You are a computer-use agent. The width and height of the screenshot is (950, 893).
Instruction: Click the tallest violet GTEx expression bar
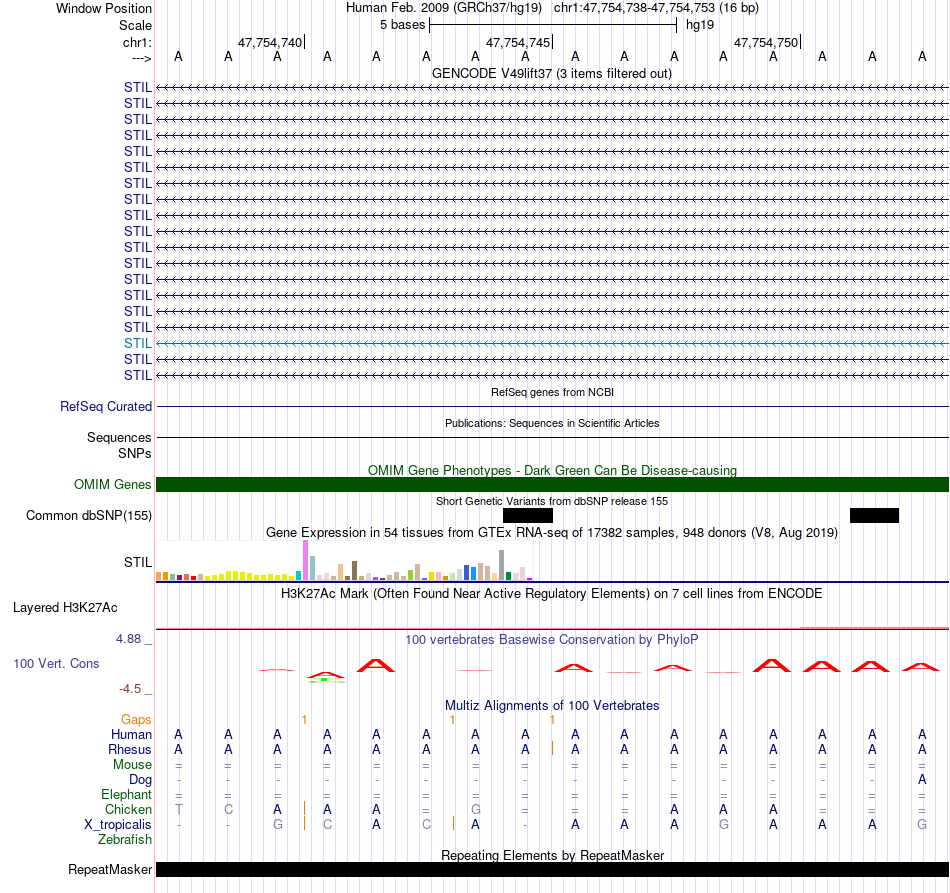305,560
